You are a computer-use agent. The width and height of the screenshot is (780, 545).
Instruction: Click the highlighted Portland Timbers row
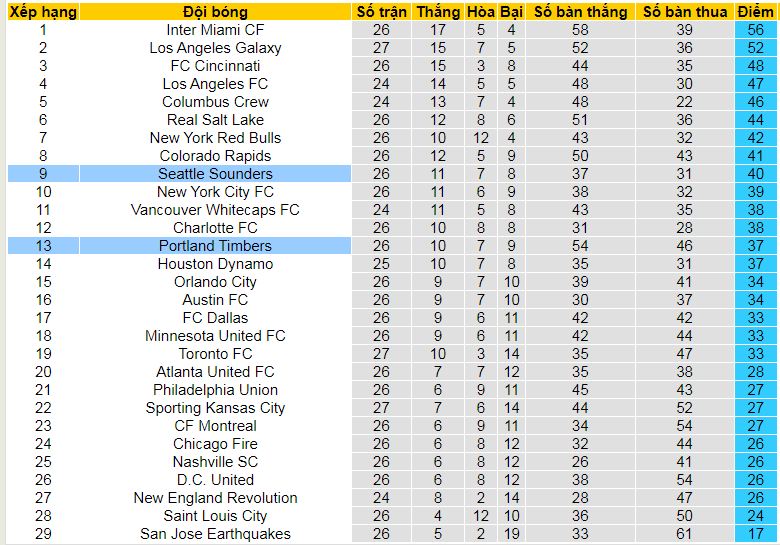215,246
